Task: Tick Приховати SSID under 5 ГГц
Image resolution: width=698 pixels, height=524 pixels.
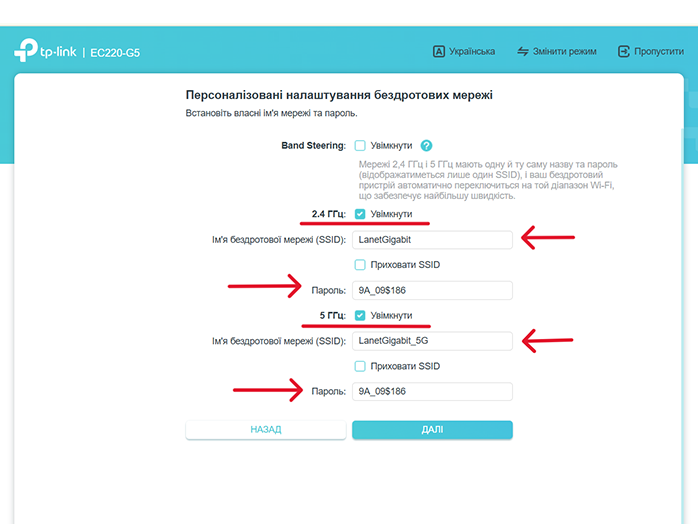Action: (360, 366)
